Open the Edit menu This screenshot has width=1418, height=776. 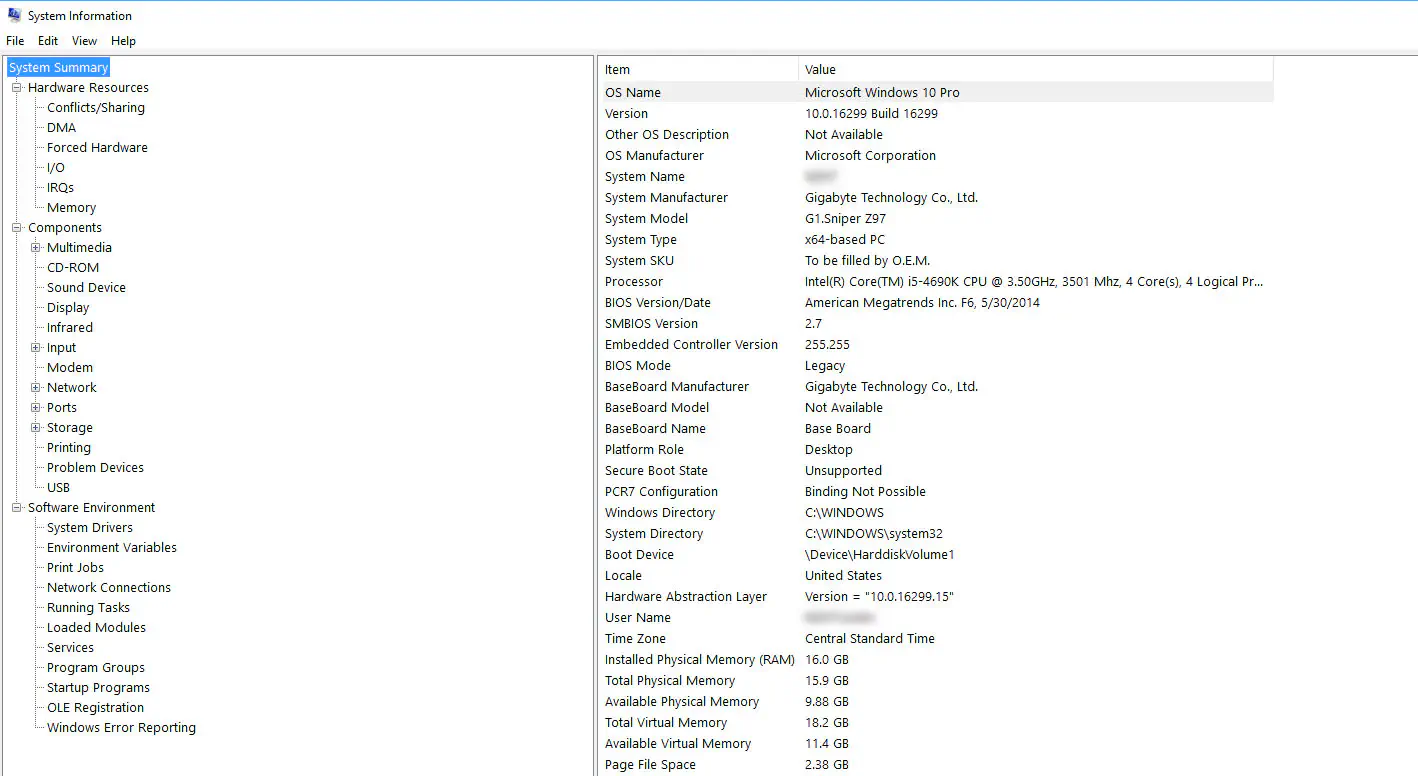pyautogui.click(x=48, y=41)
